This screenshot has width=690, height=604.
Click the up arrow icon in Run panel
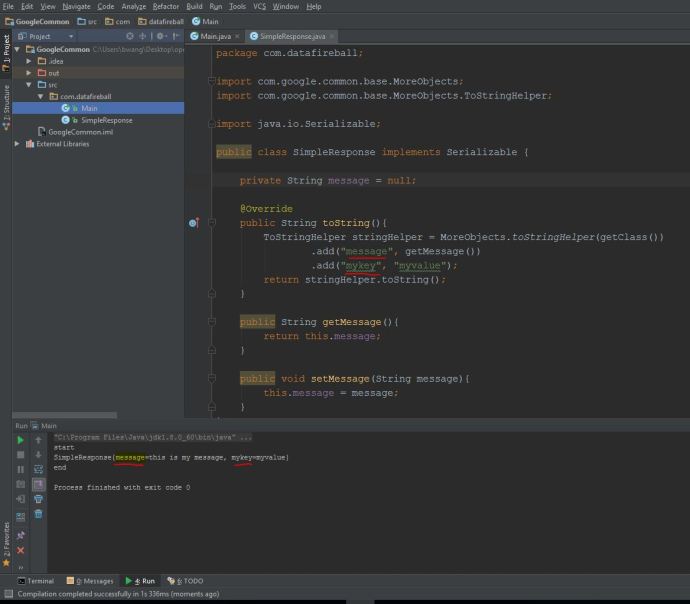(38, 440)
